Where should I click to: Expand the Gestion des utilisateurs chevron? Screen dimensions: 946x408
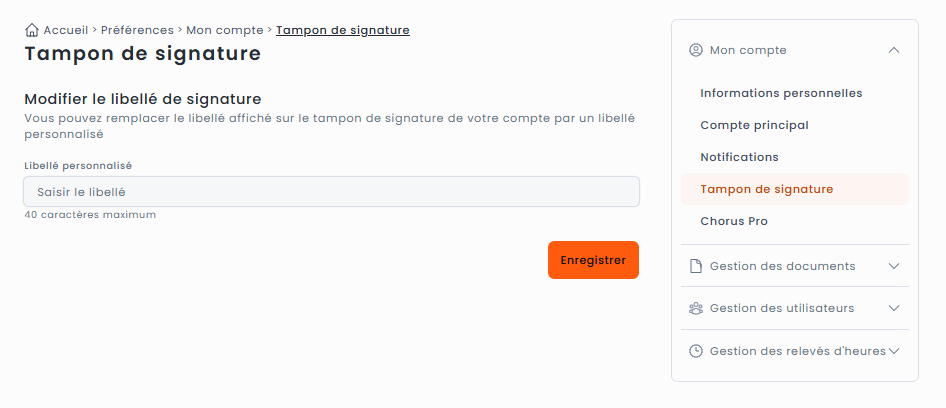[894, 308]
